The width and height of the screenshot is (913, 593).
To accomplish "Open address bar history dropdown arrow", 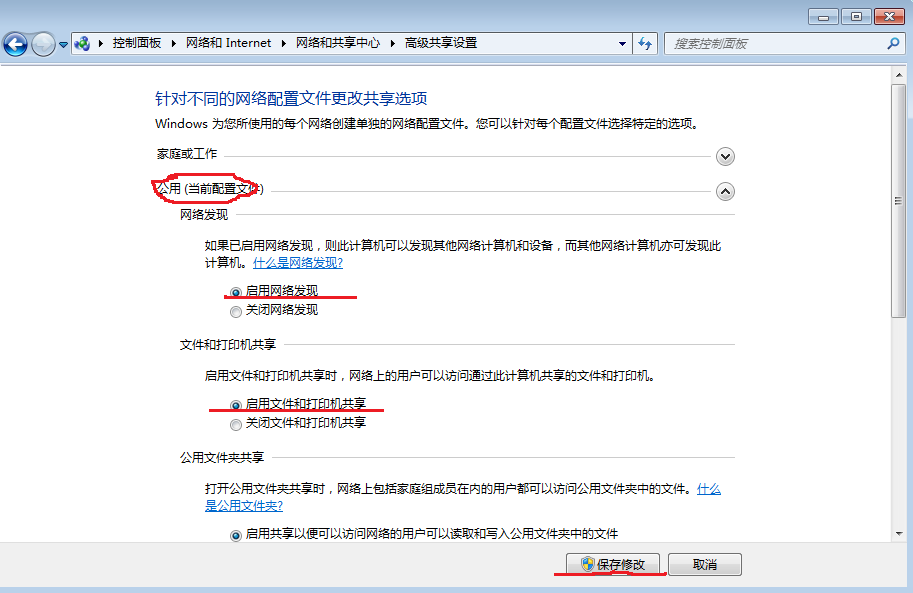I will (x=622, y=44).
